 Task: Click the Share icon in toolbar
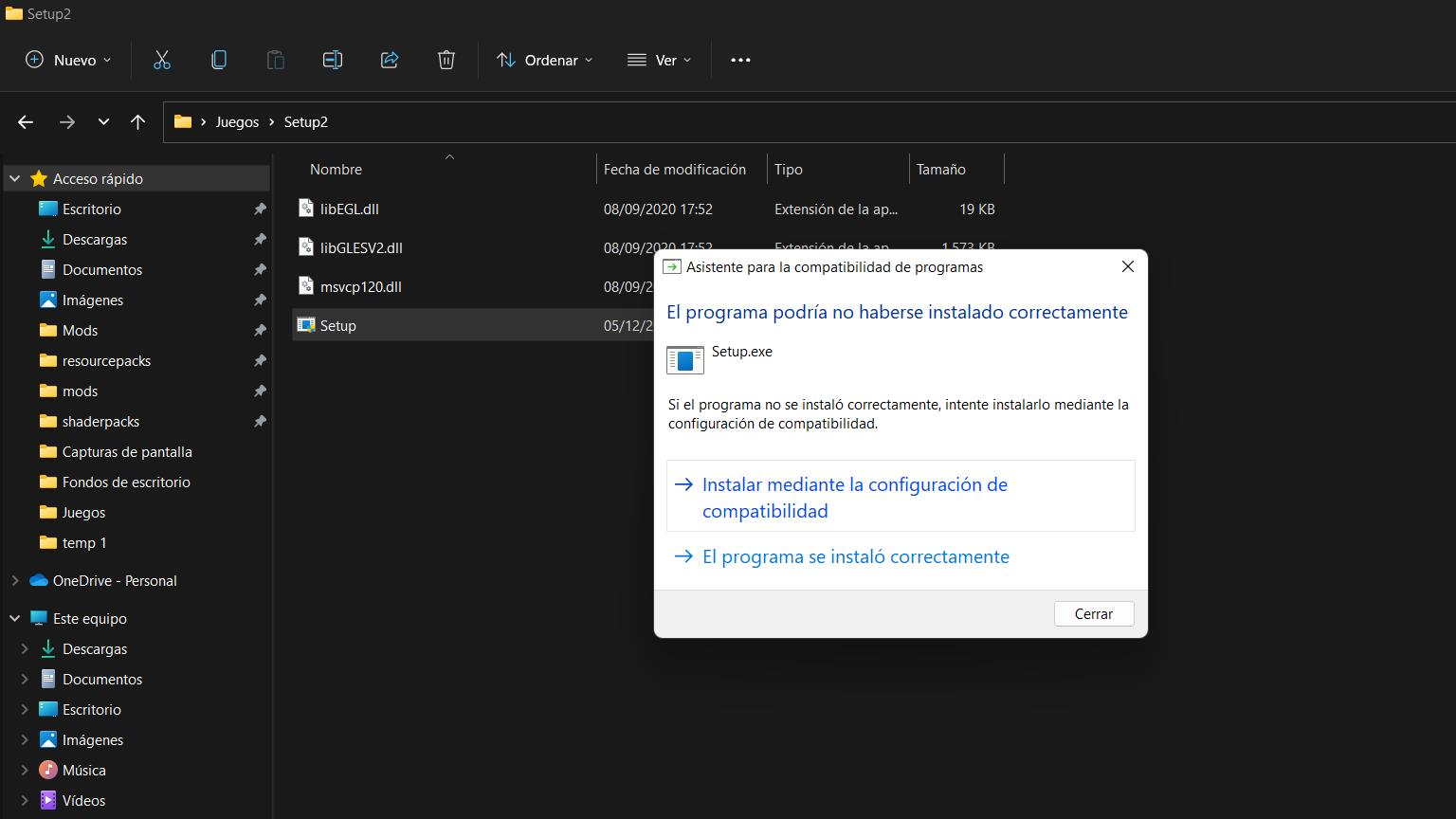(x=390, y=60)
